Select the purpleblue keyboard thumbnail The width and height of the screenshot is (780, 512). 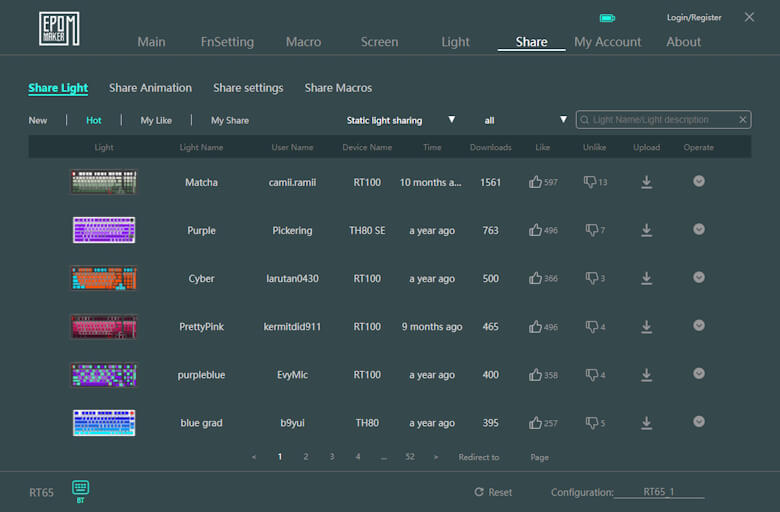103,374
